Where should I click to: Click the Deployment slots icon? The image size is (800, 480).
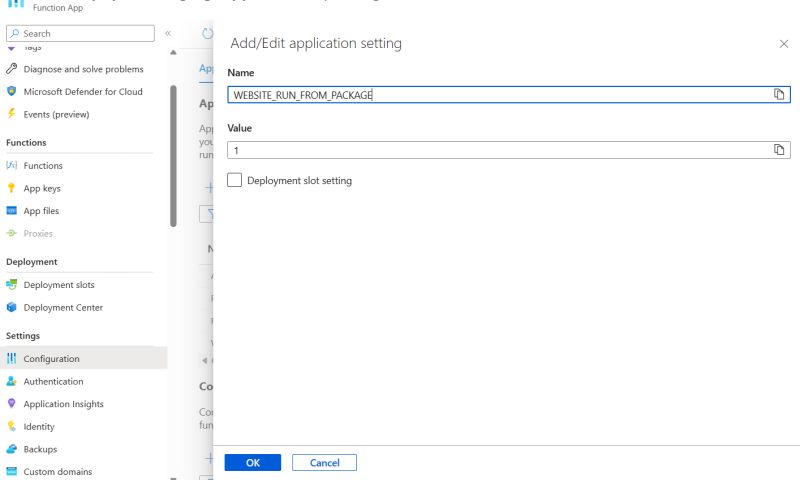(x=11, y=285)
